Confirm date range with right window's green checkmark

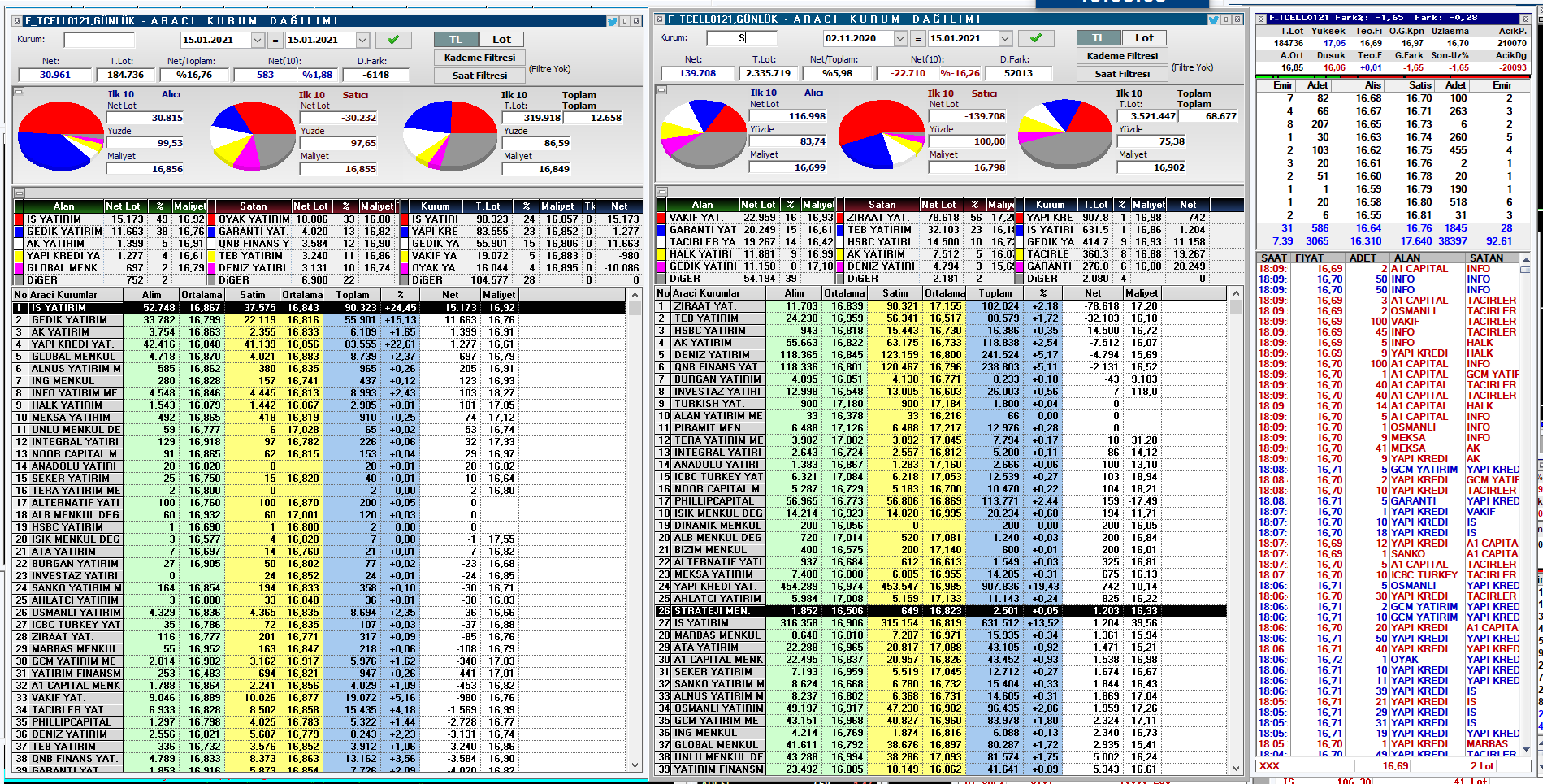point(1036,38)
